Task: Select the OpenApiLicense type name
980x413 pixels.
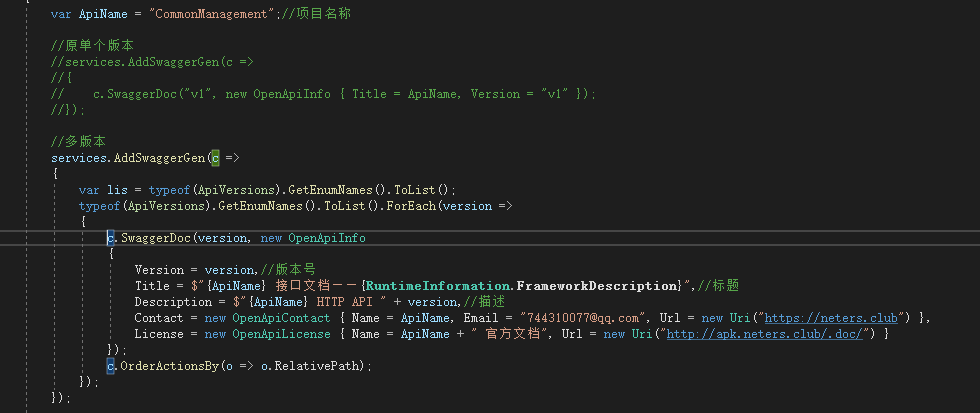Action: tap(281, 334)
